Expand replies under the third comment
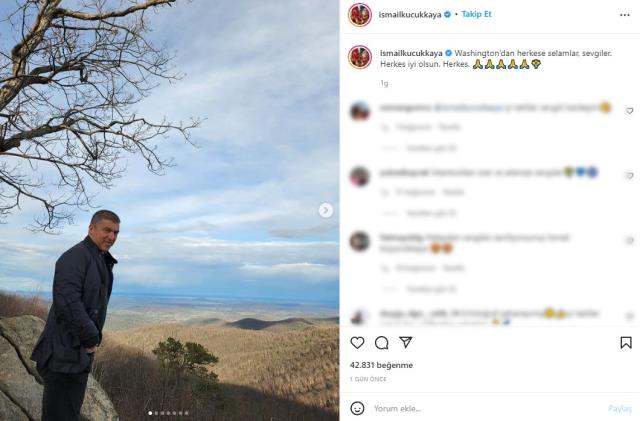The width and height of the screenshot is (640, 421). coord(410,289)
